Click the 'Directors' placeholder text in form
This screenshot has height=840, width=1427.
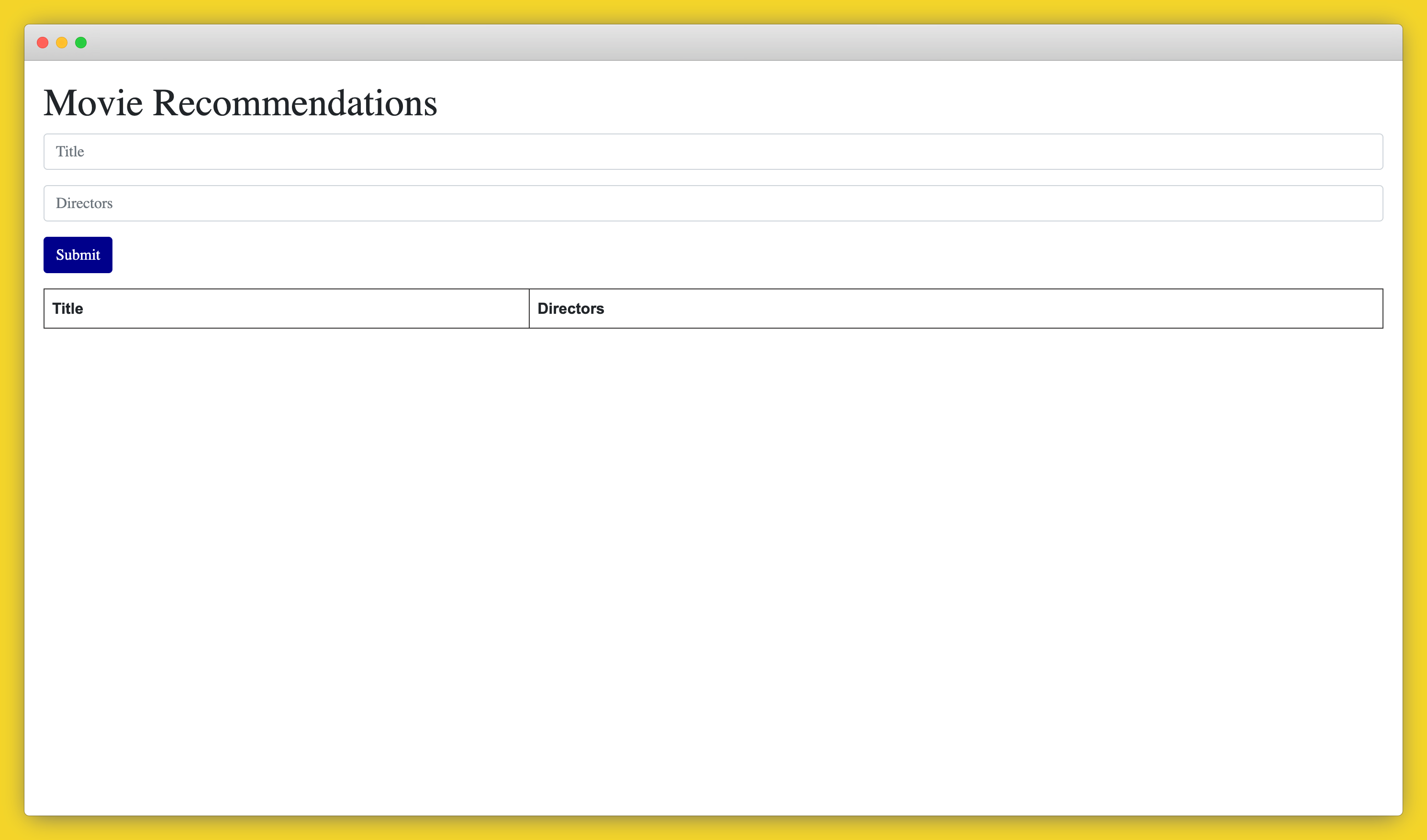[84, 203]
